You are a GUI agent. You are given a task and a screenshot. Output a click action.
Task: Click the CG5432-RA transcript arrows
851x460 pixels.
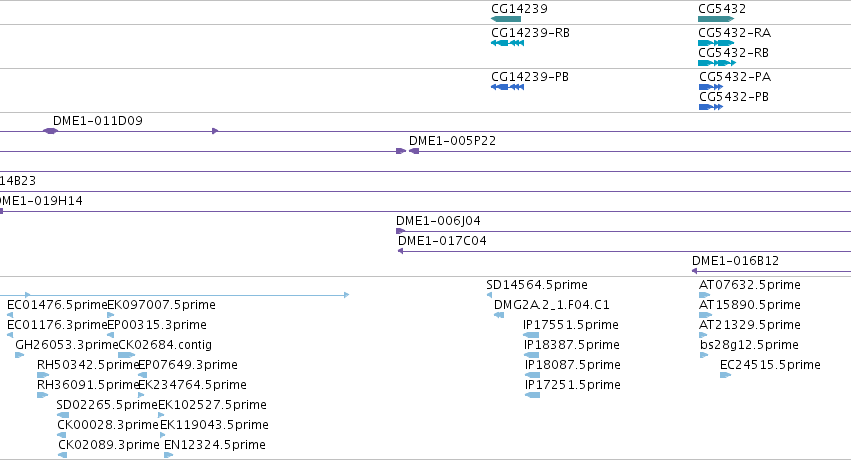click(x=716, y=43)
